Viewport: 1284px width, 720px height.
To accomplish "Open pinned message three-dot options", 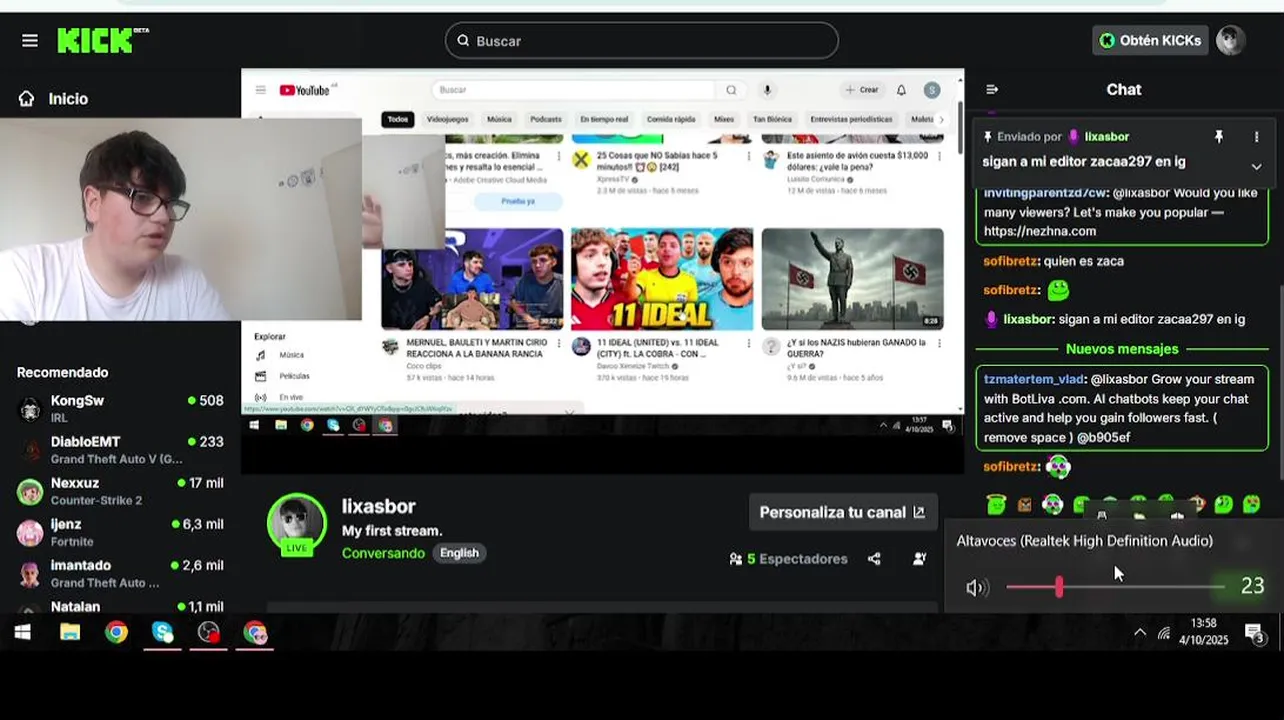I will [x=1257, y=136].
